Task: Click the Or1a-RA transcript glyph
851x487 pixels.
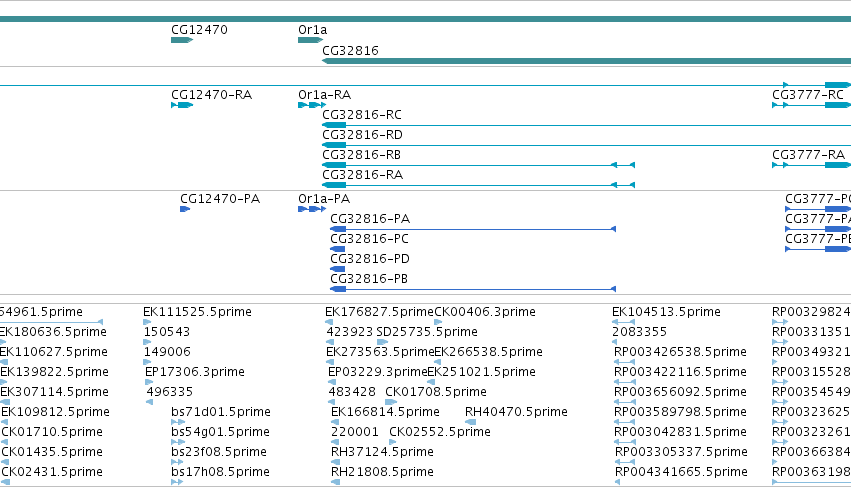Action: (x=312, y=105)
